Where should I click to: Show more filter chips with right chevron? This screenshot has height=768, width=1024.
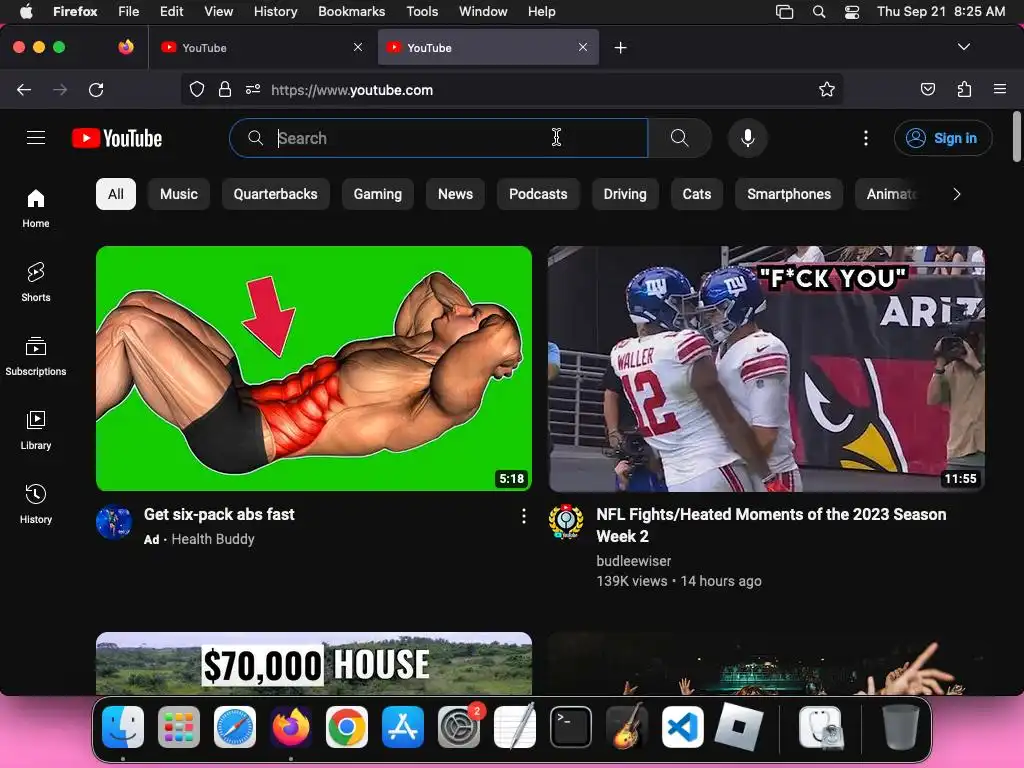tap(957, 194)
